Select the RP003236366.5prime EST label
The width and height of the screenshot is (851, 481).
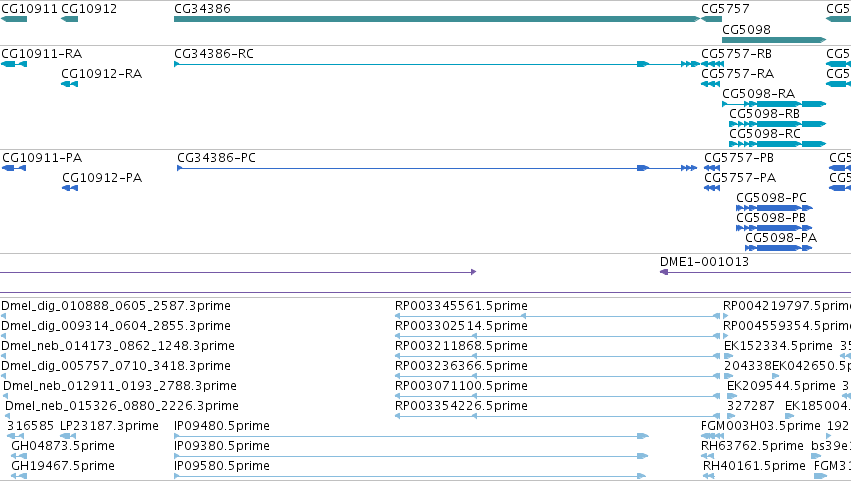(x=461, y=366)
